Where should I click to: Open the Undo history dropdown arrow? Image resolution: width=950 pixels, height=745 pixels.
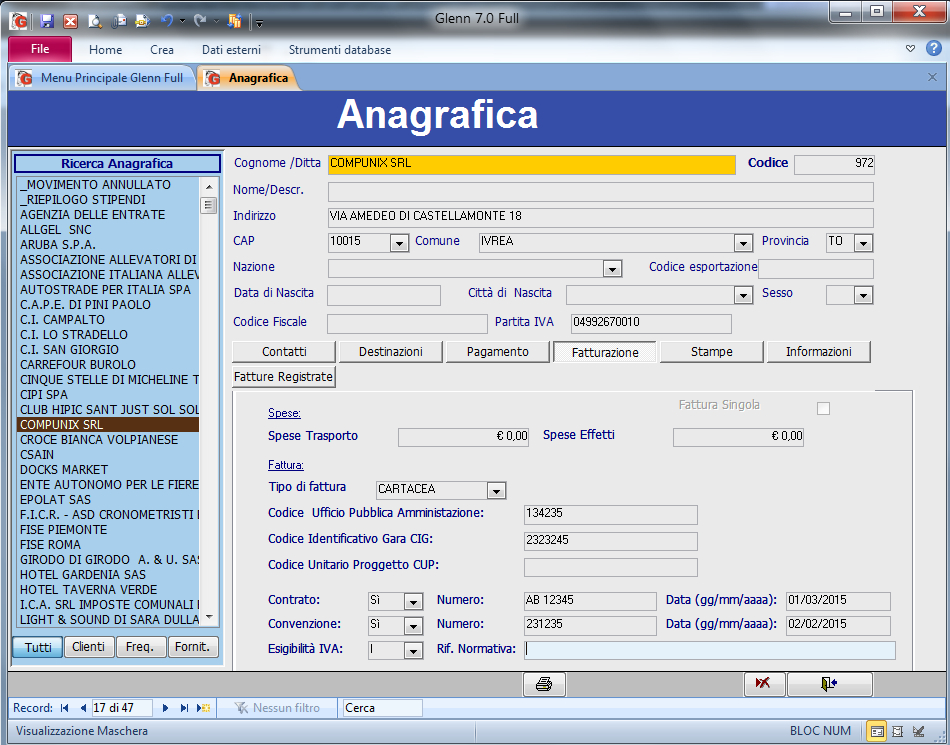click(182, 22)
